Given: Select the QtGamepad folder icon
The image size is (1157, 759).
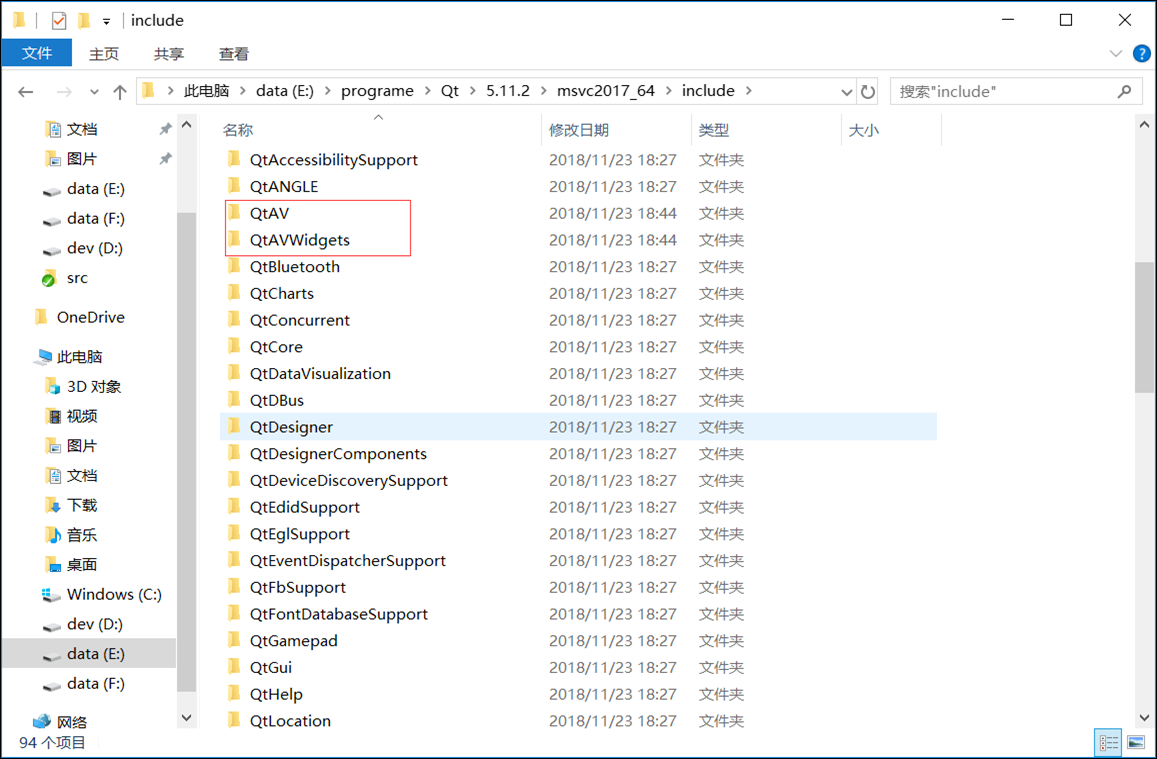Looking at the screenshot, I should pyautogui.click(x=234, y=640).
